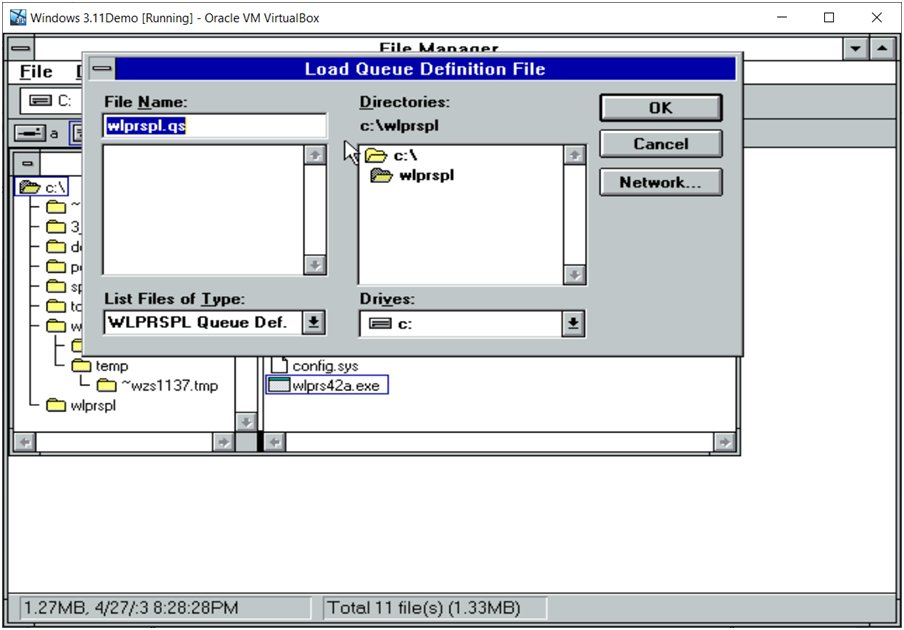904x630 pixels.
Task: Open the dialog's system control menu box
Action: coord(102,69)
